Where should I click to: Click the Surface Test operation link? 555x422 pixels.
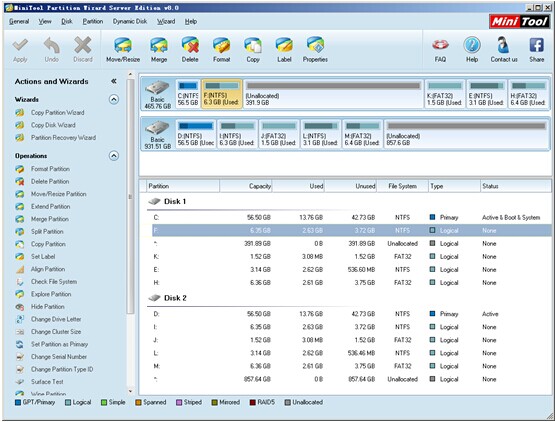pyautogui.click(x=47, y=382)
